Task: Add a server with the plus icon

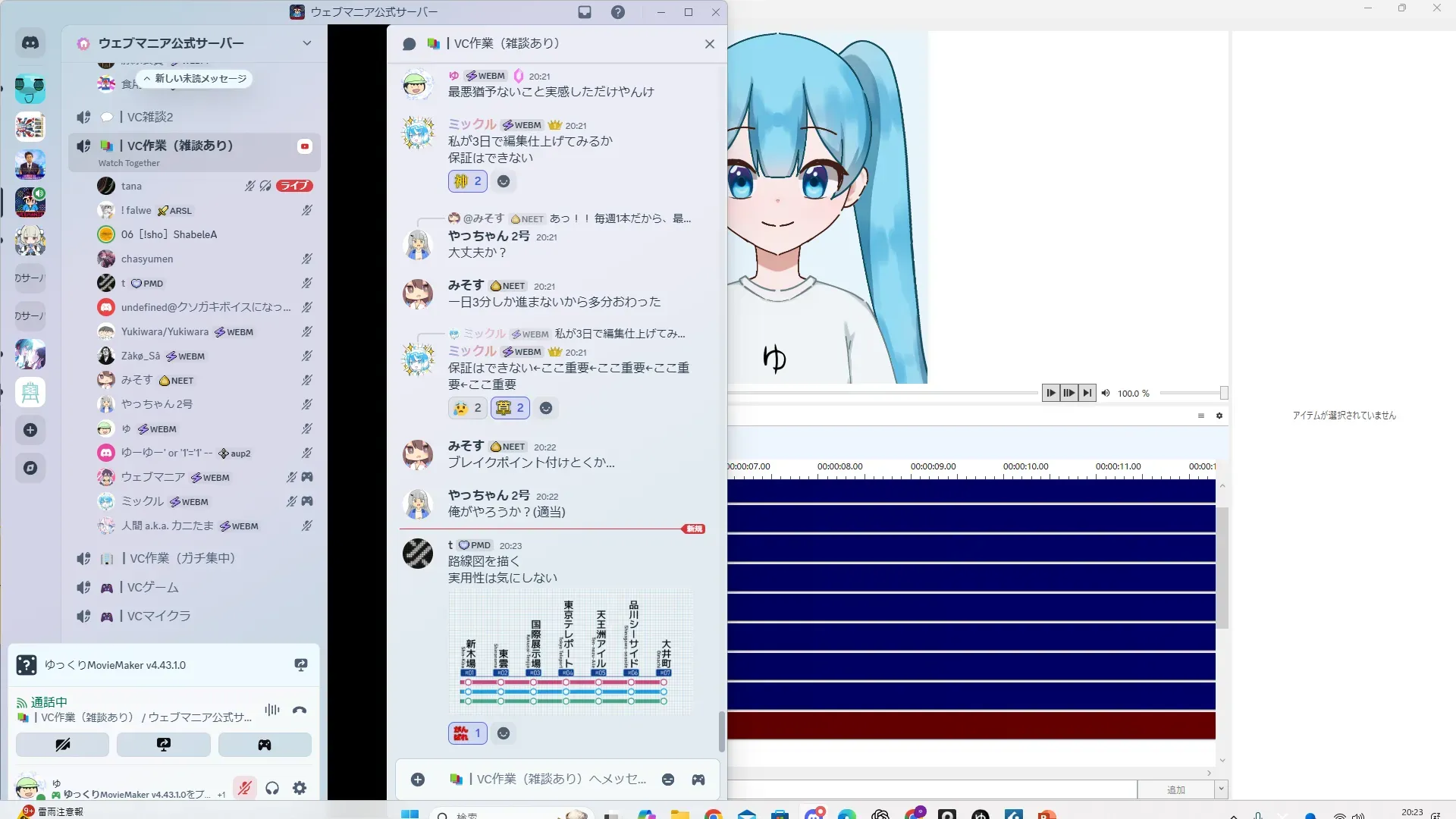Action: coord(30,430)
